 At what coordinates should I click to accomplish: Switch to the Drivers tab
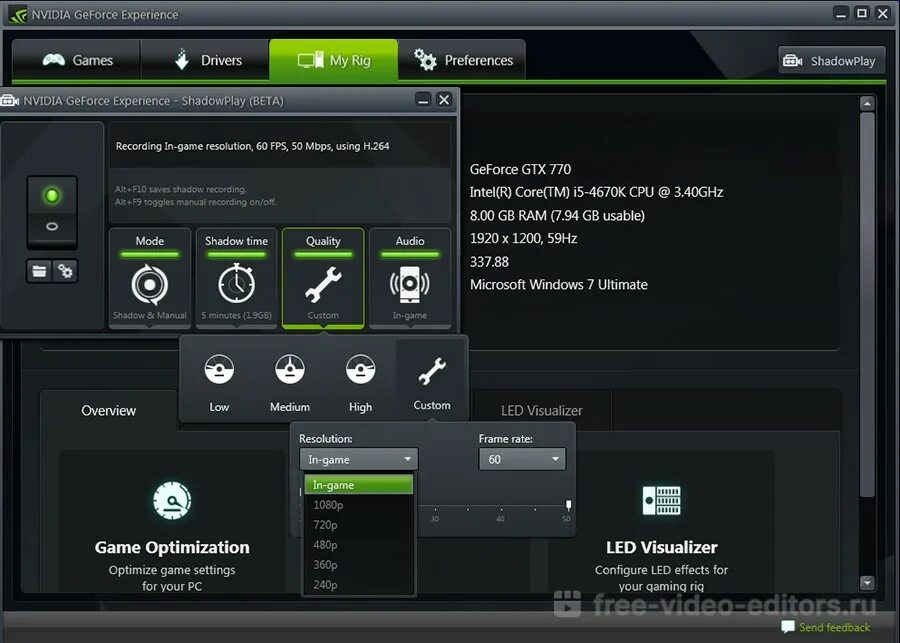pos(205,60)
